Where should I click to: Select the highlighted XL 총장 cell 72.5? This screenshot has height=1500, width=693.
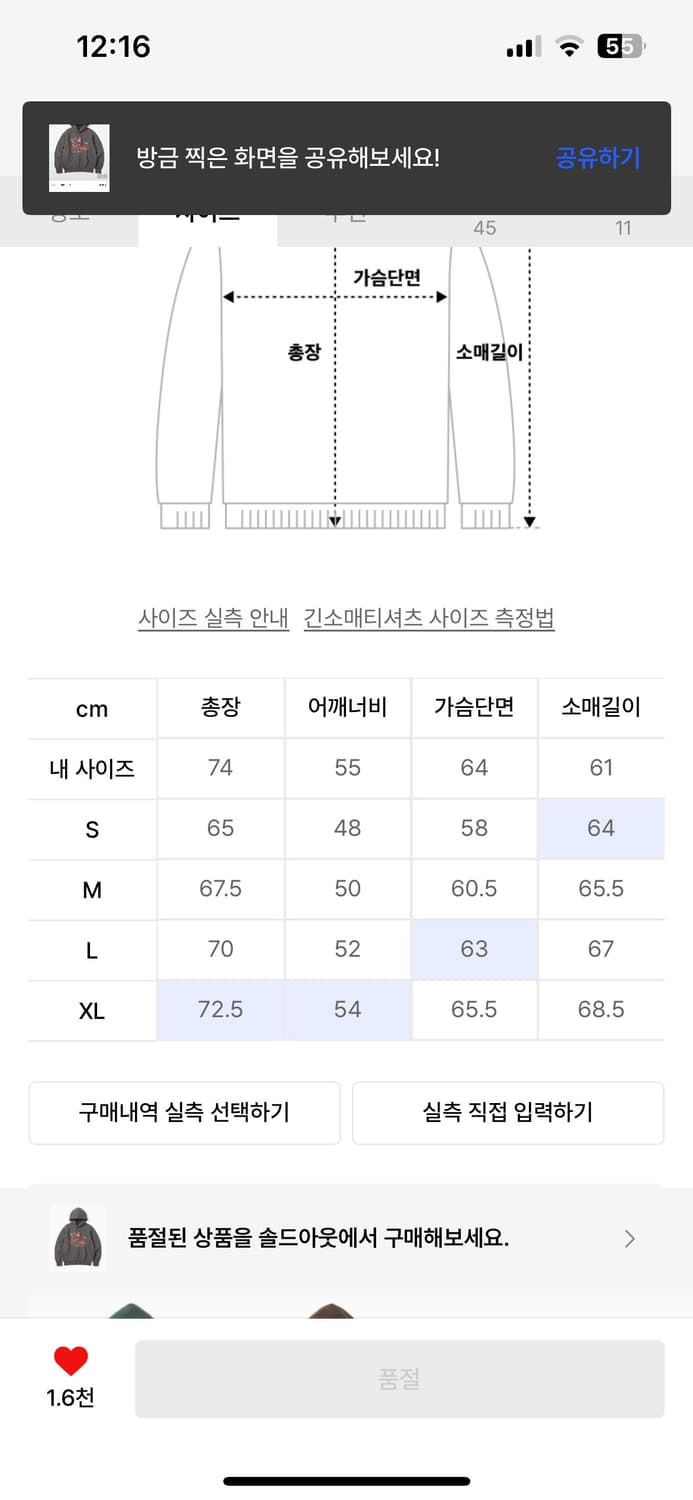pos(220,1009)
